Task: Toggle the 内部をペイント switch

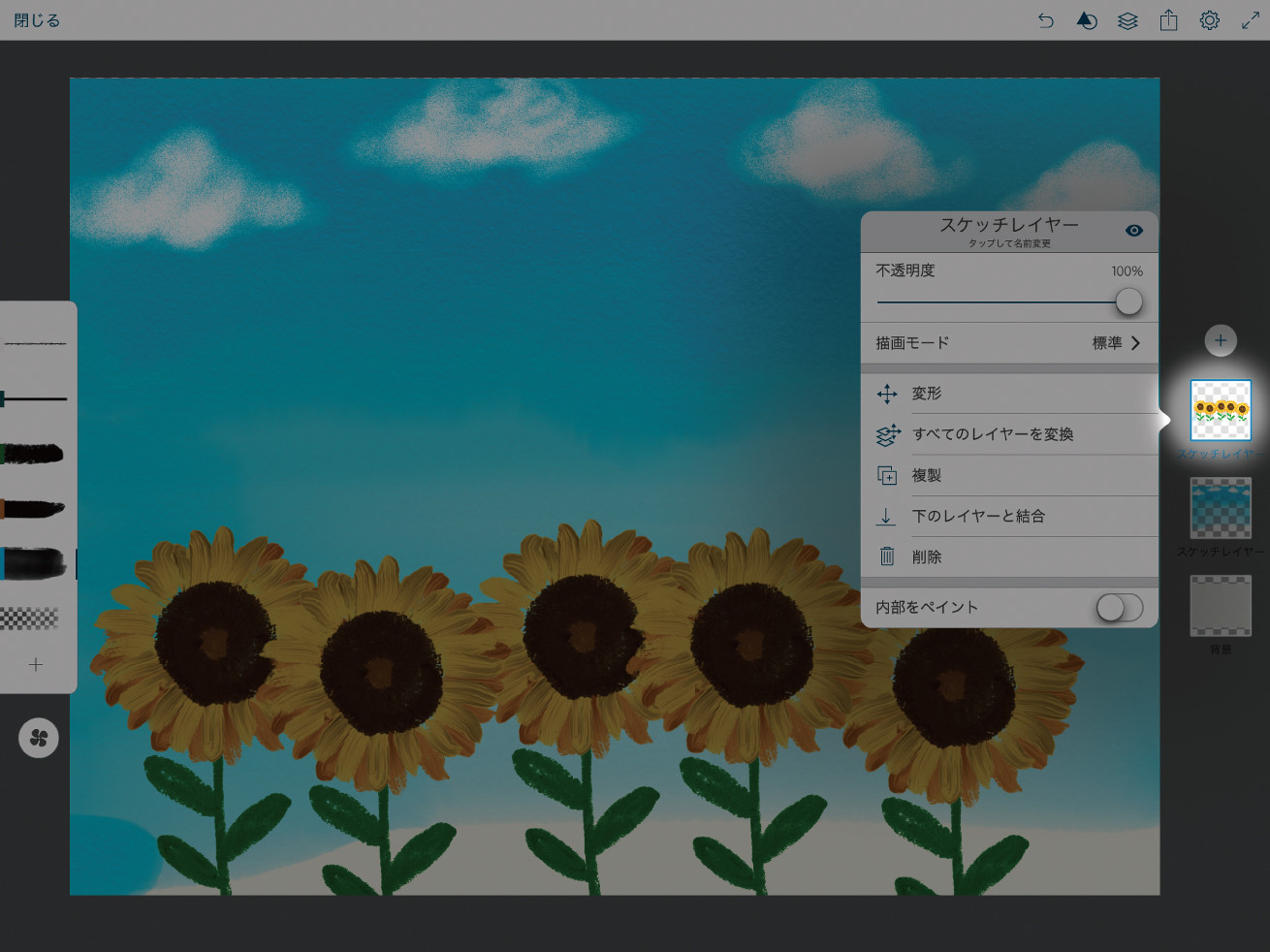Action: 1120,608
